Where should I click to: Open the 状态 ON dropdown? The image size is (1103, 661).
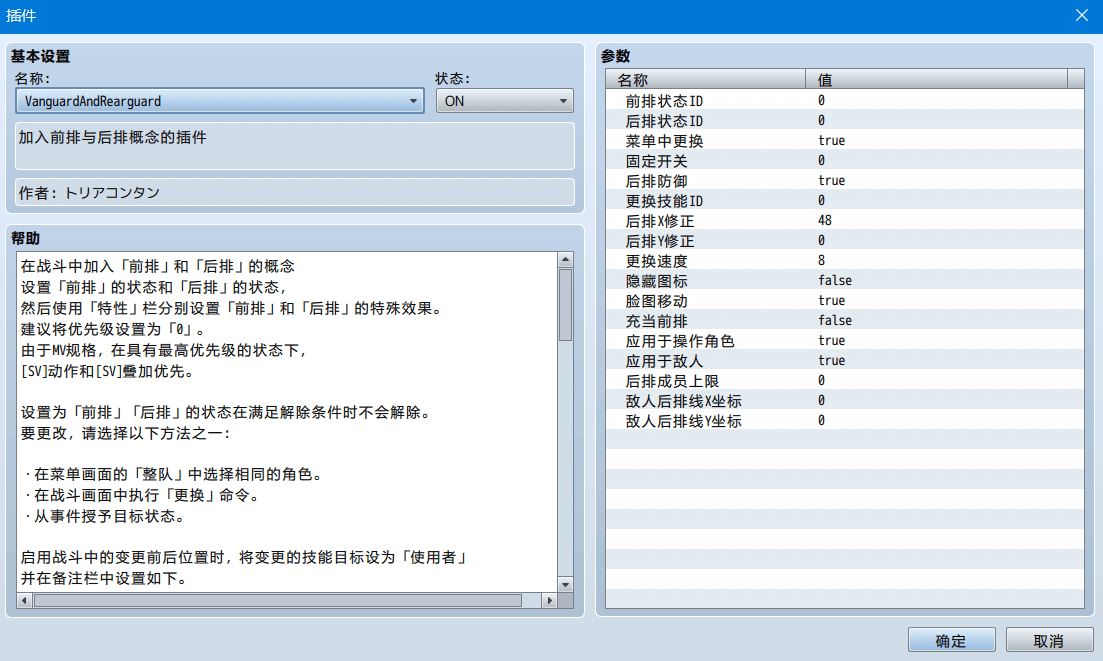pyautogui.click(x=504, y=101)
